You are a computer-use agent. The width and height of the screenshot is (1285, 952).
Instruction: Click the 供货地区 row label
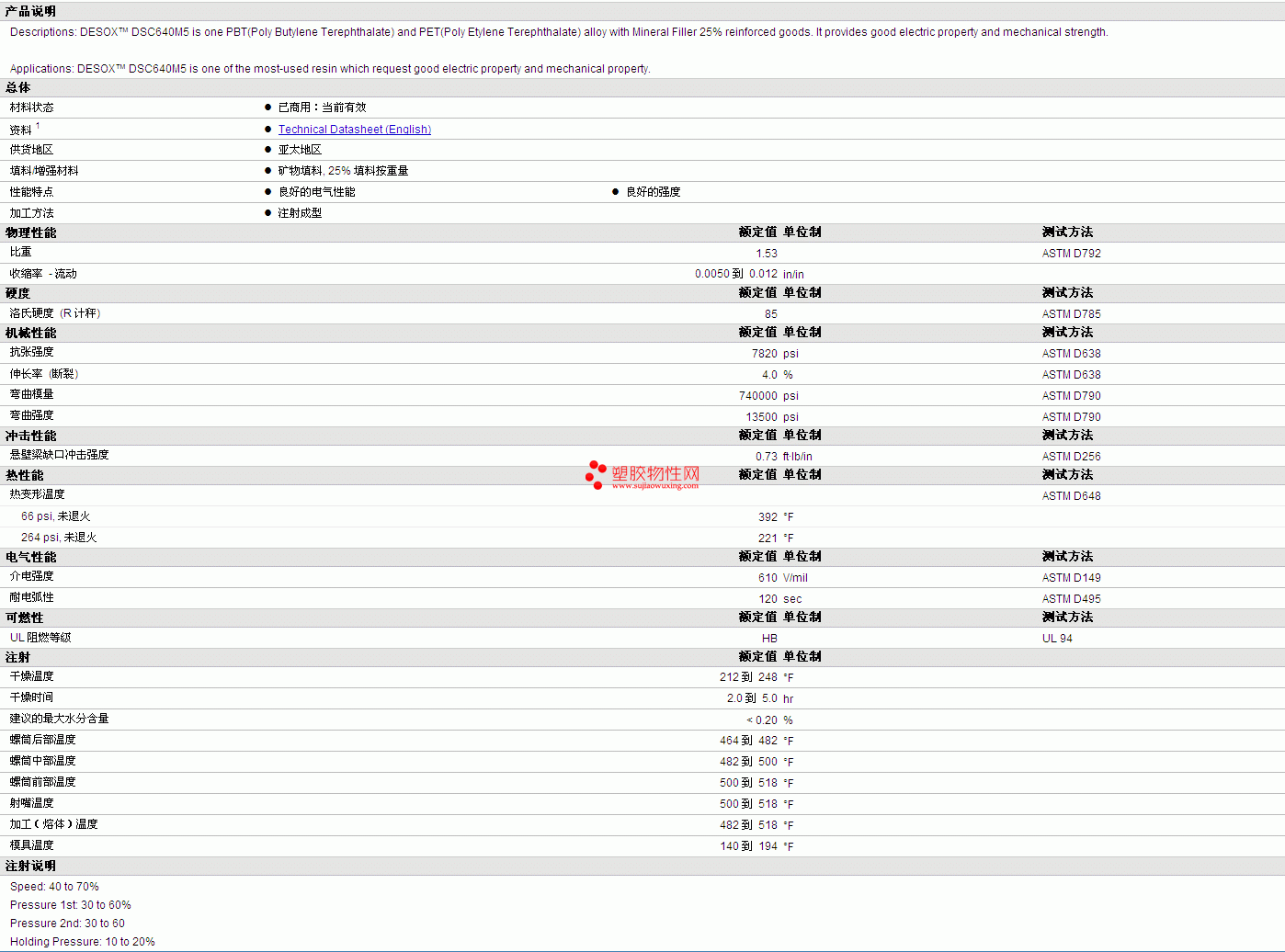pos(32,150)
